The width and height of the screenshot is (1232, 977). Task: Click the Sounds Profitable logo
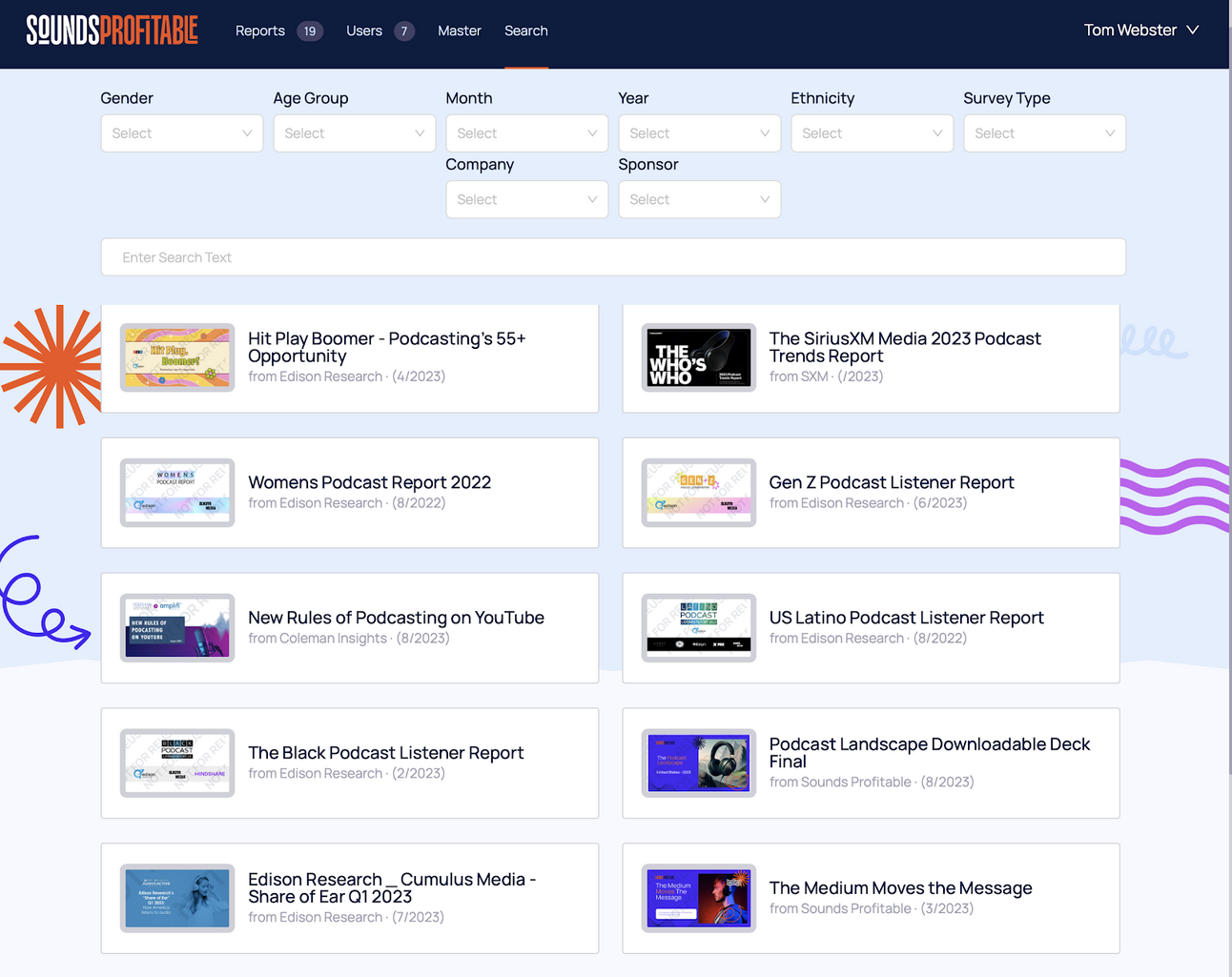[112, 31]
